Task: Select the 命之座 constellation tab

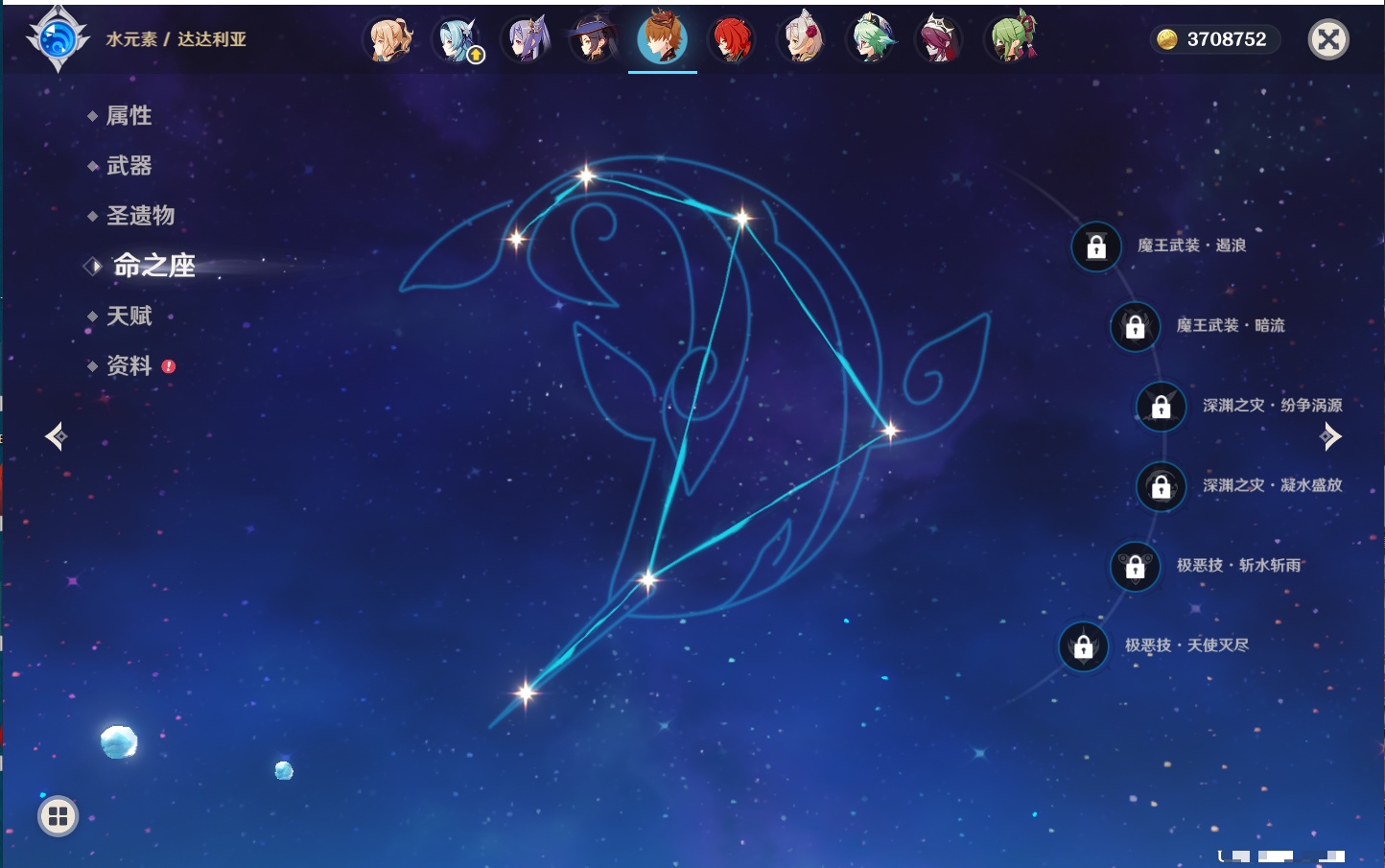Action: pyautogui.click(x=153, y=266)
